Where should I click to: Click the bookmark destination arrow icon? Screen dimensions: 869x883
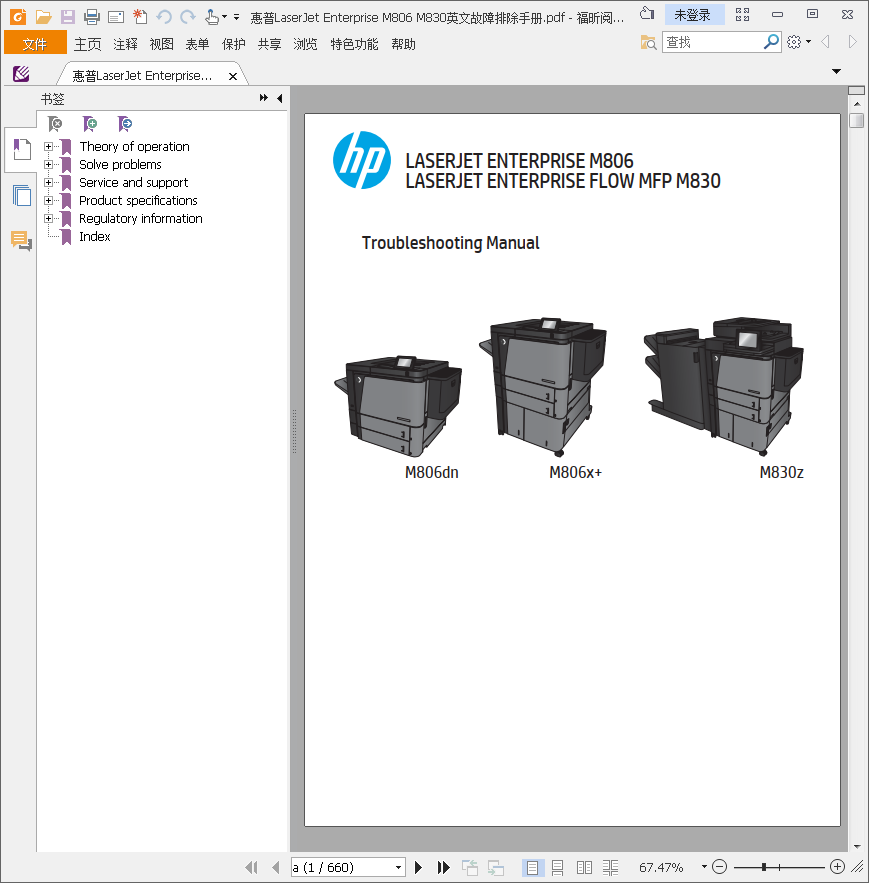pyautogui.click(x=124, y=123)
